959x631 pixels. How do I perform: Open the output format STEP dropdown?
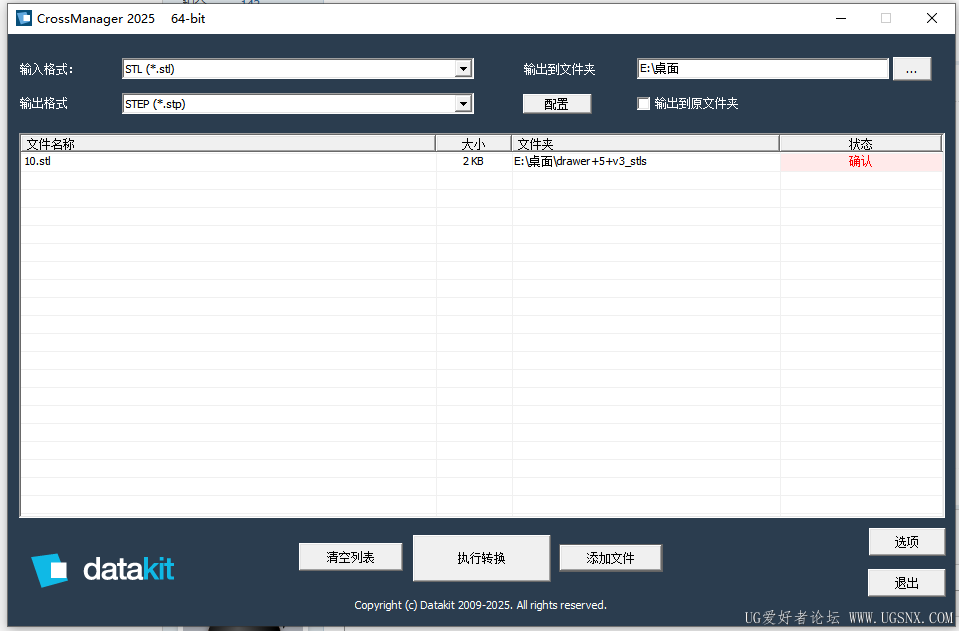click(298, 104)
